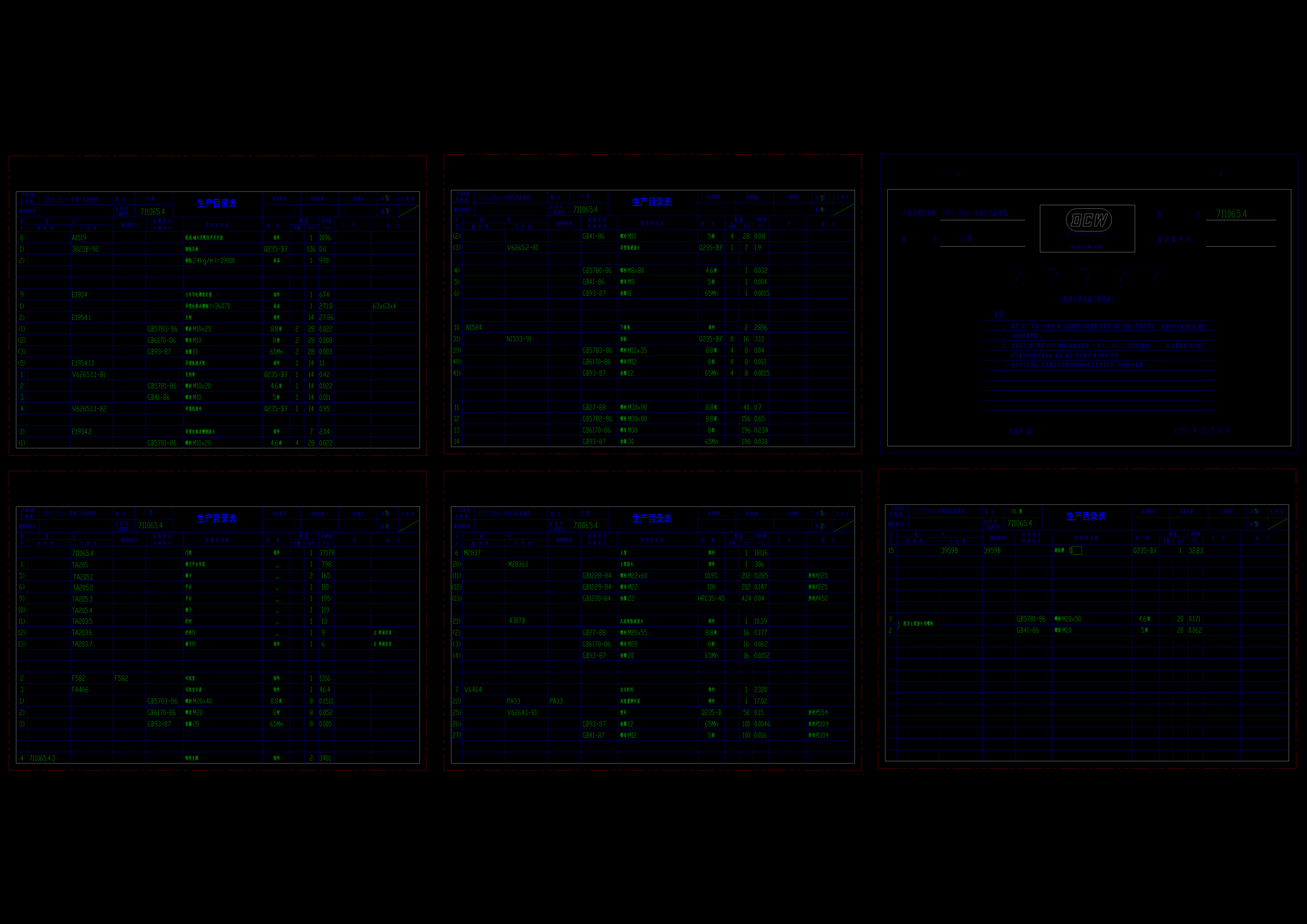The height and width of the screenshot is (924, 1307).
Task: Select the HRC35-45 material cell
Action: coord(712,598)
